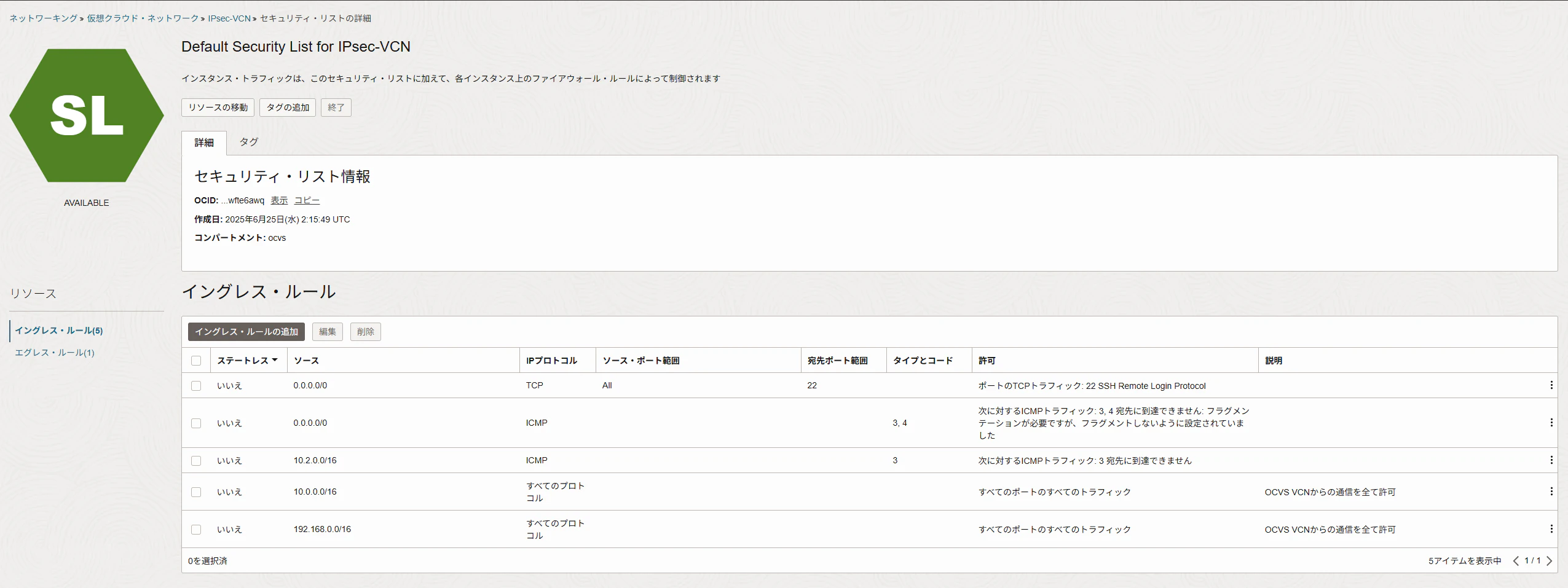Open actions menu for ICMP 3, 4 rule
This screenshot has width=1568, height=588.
click(x=1551, y=423)
